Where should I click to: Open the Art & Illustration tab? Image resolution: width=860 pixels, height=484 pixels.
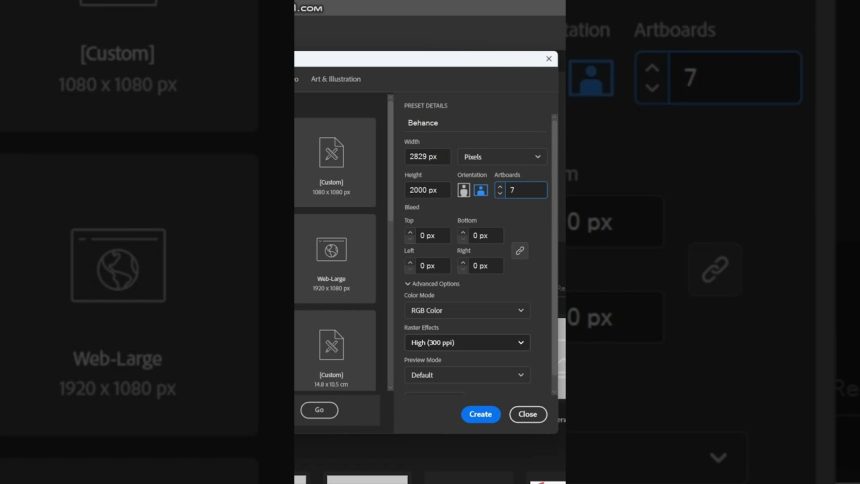tap(336, 79)
